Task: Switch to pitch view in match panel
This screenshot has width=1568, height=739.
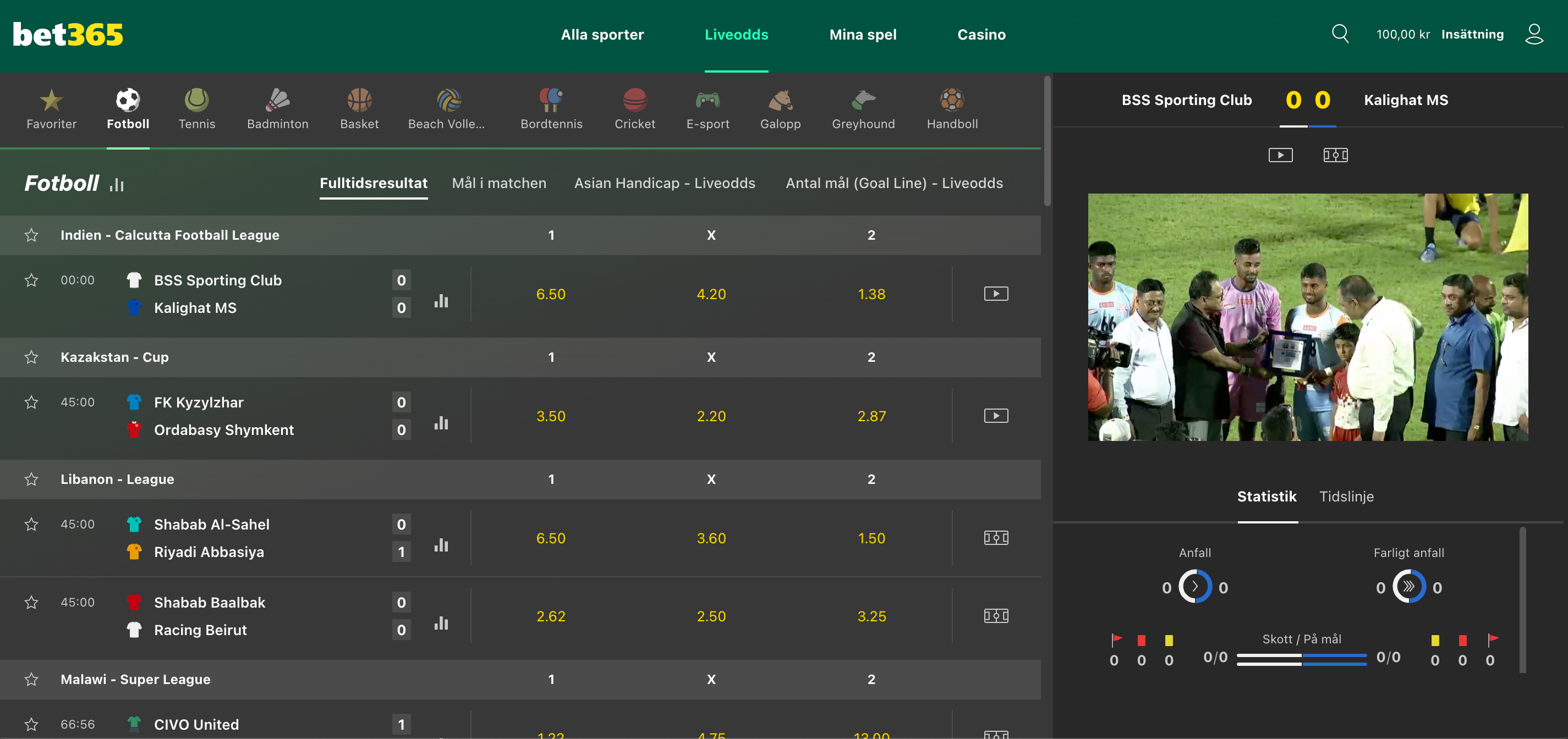Action: point(1335,155)
